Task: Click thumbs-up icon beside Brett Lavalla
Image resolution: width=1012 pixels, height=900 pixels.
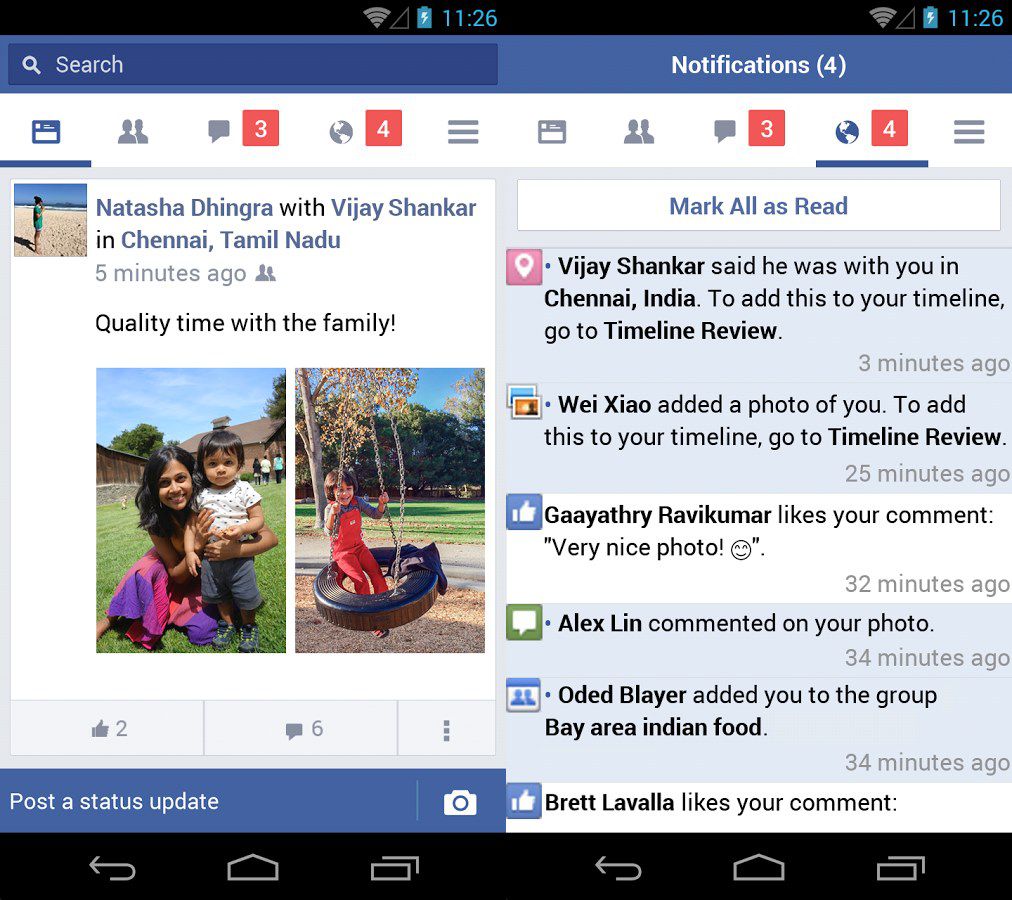Action: coord(523,801)
